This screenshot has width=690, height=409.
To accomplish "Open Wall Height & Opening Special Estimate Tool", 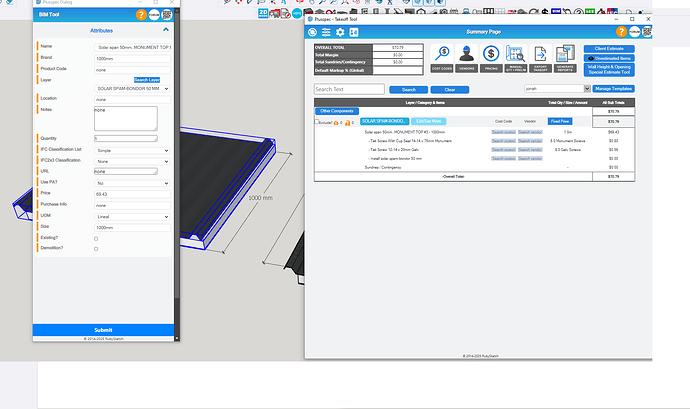I will (609, 70).
